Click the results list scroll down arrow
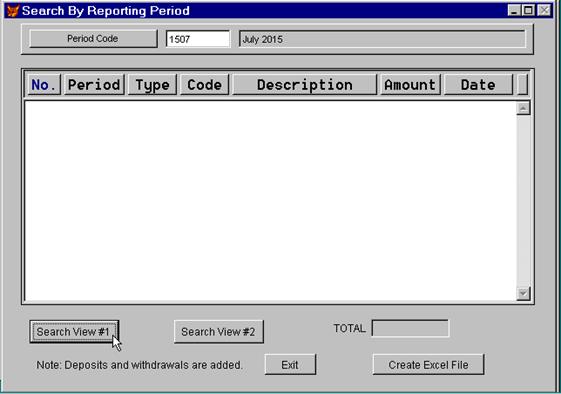Screen dimensions: 561x394 [523, 294]
